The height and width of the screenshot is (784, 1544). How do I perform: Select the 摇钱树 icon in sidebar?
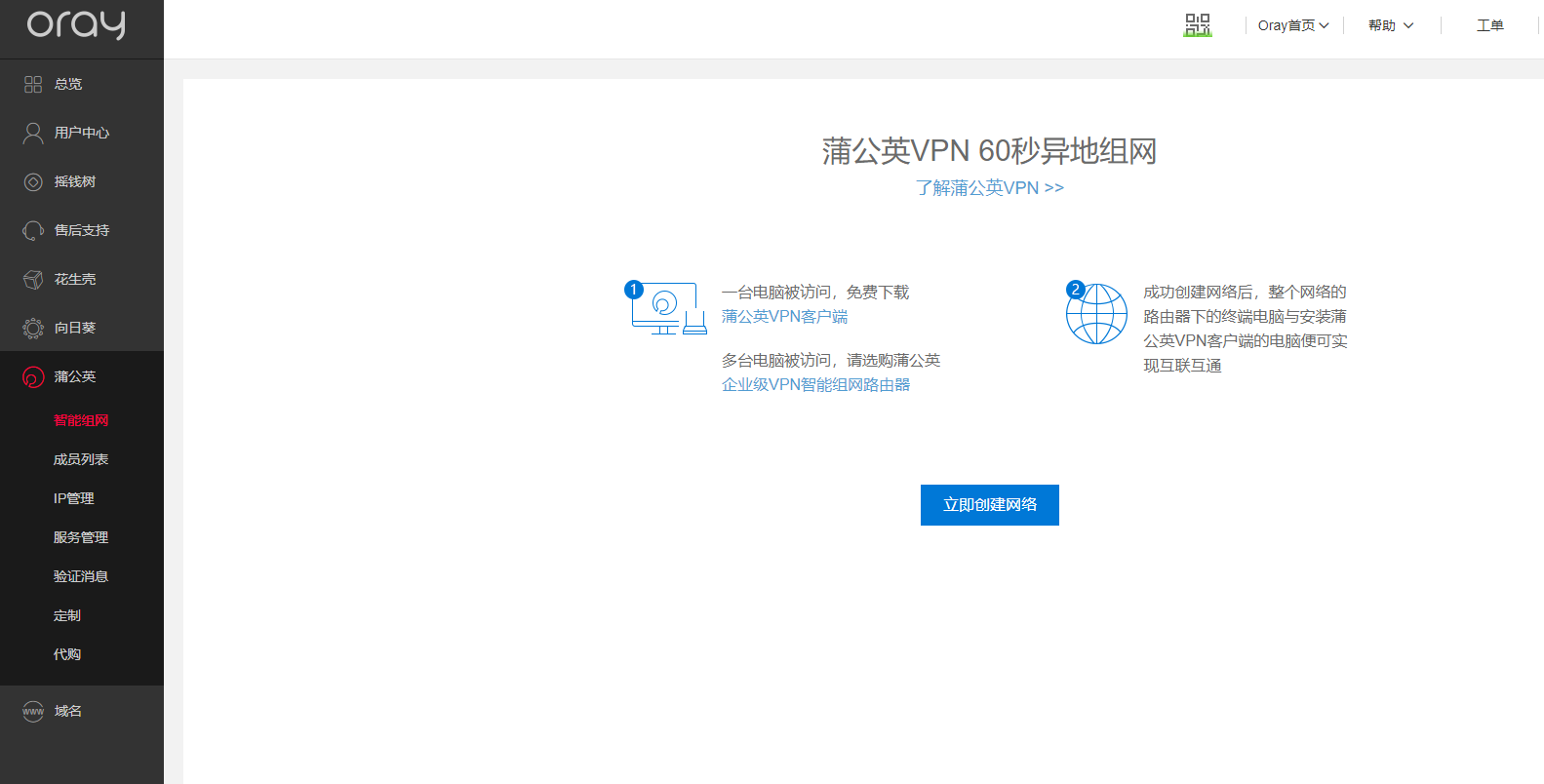[33, 182]
